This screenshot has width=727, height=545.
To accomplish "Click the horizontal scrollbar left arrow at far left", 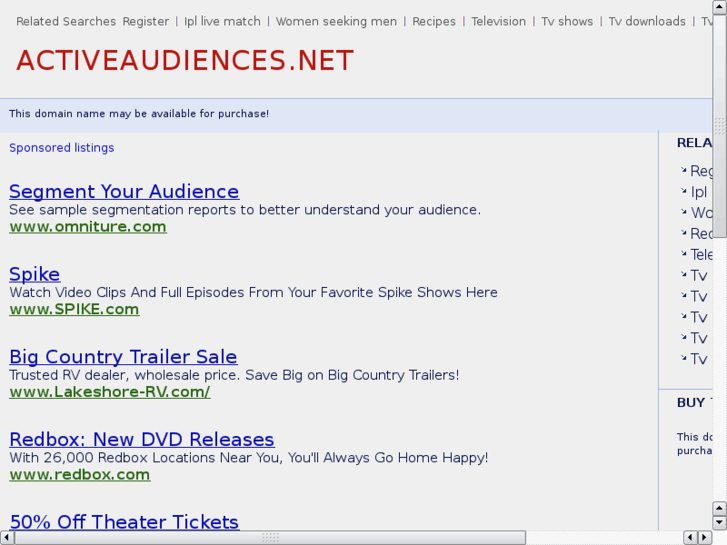I will click(6, 538).
